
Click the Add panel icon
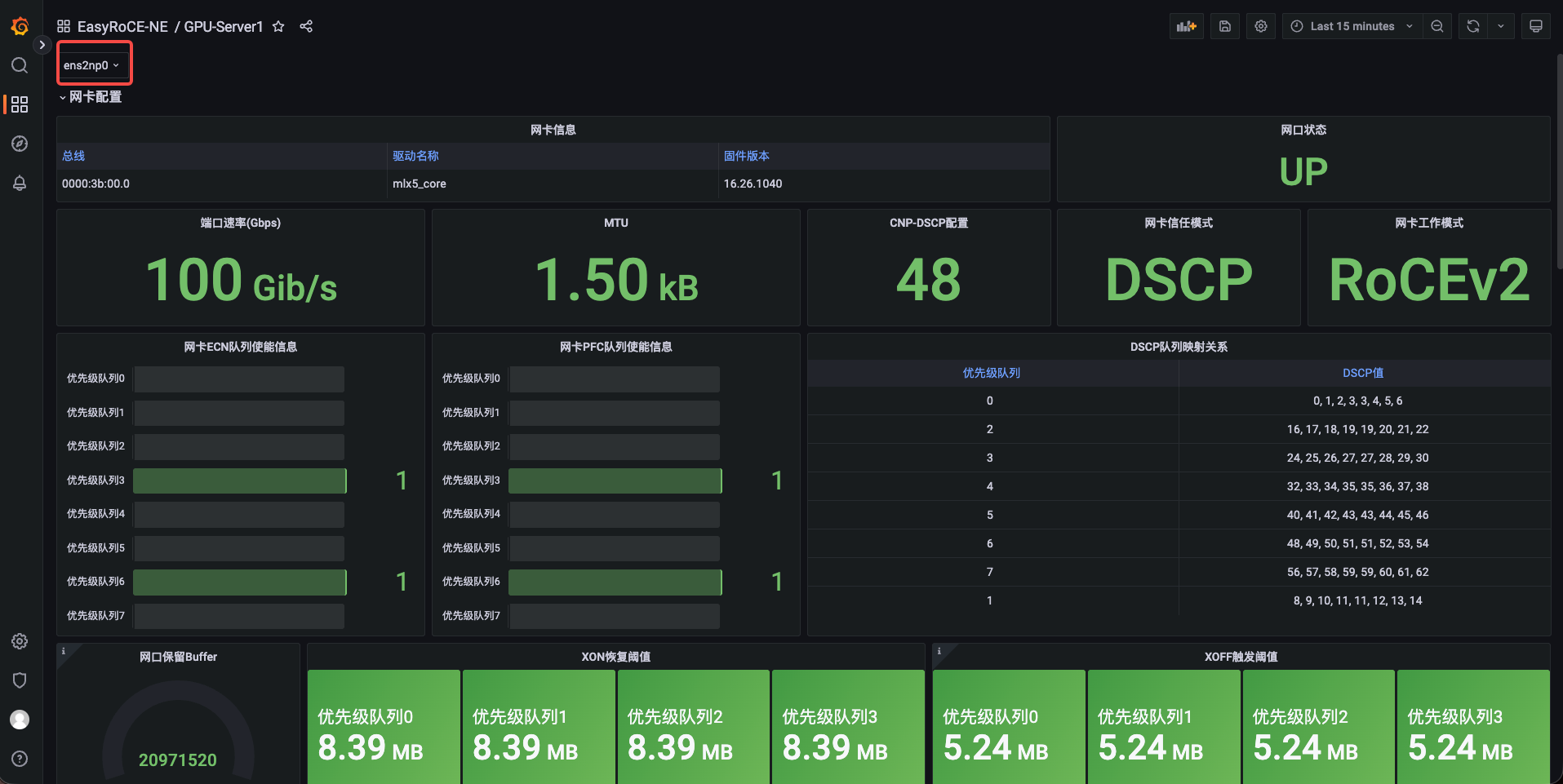[x=1187, y=26]
